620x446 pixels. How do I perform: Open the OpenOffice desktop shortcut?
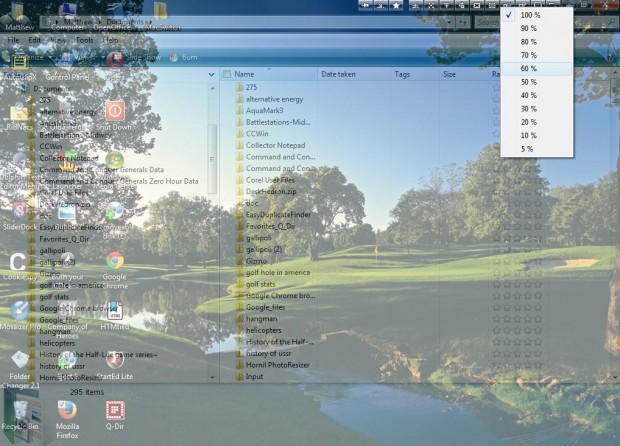(x=112, y=16)
